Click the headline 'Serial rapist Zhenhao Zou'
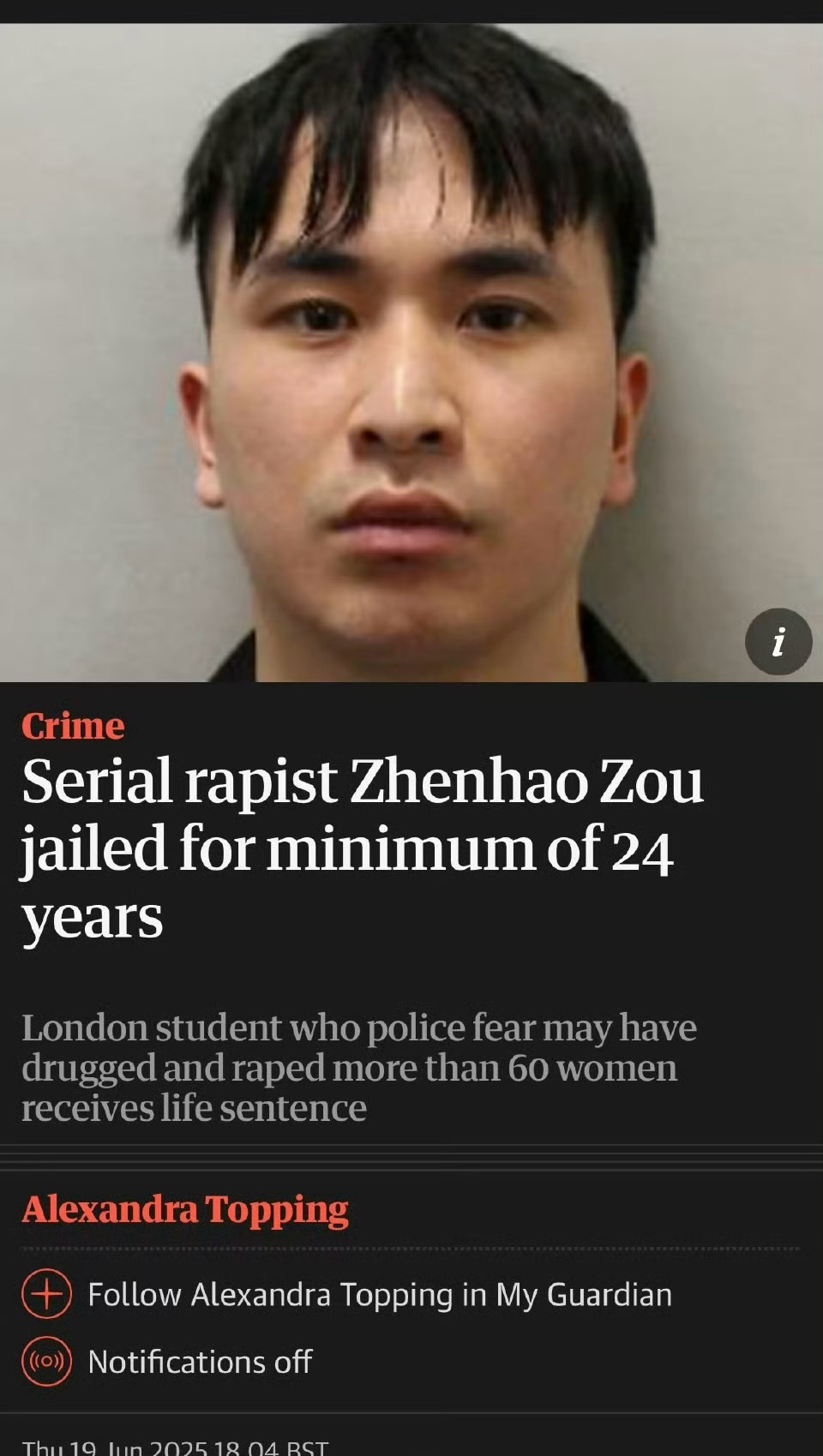823x1456 pixels. point(363,782)
